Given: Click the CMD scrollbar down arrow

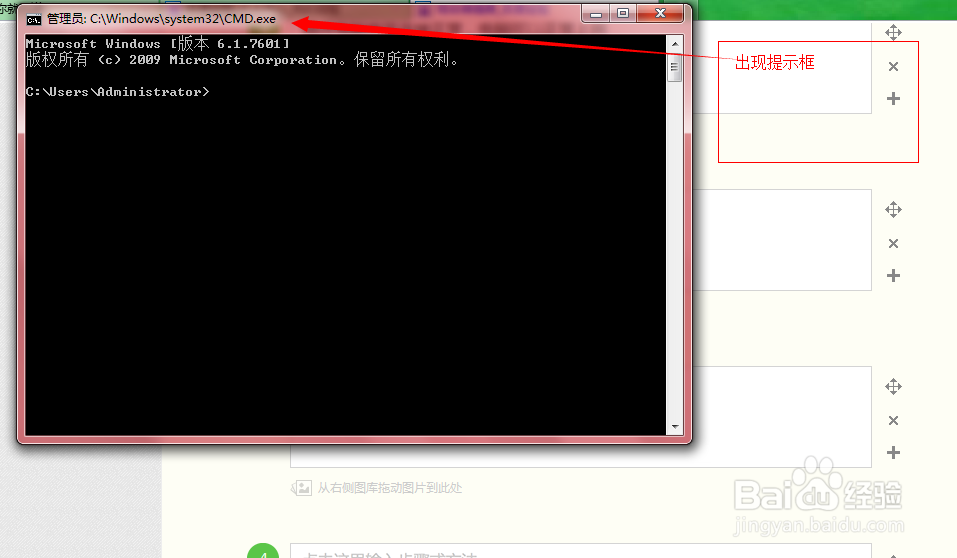Looking at the screenshot, I should tap(674, 427).
